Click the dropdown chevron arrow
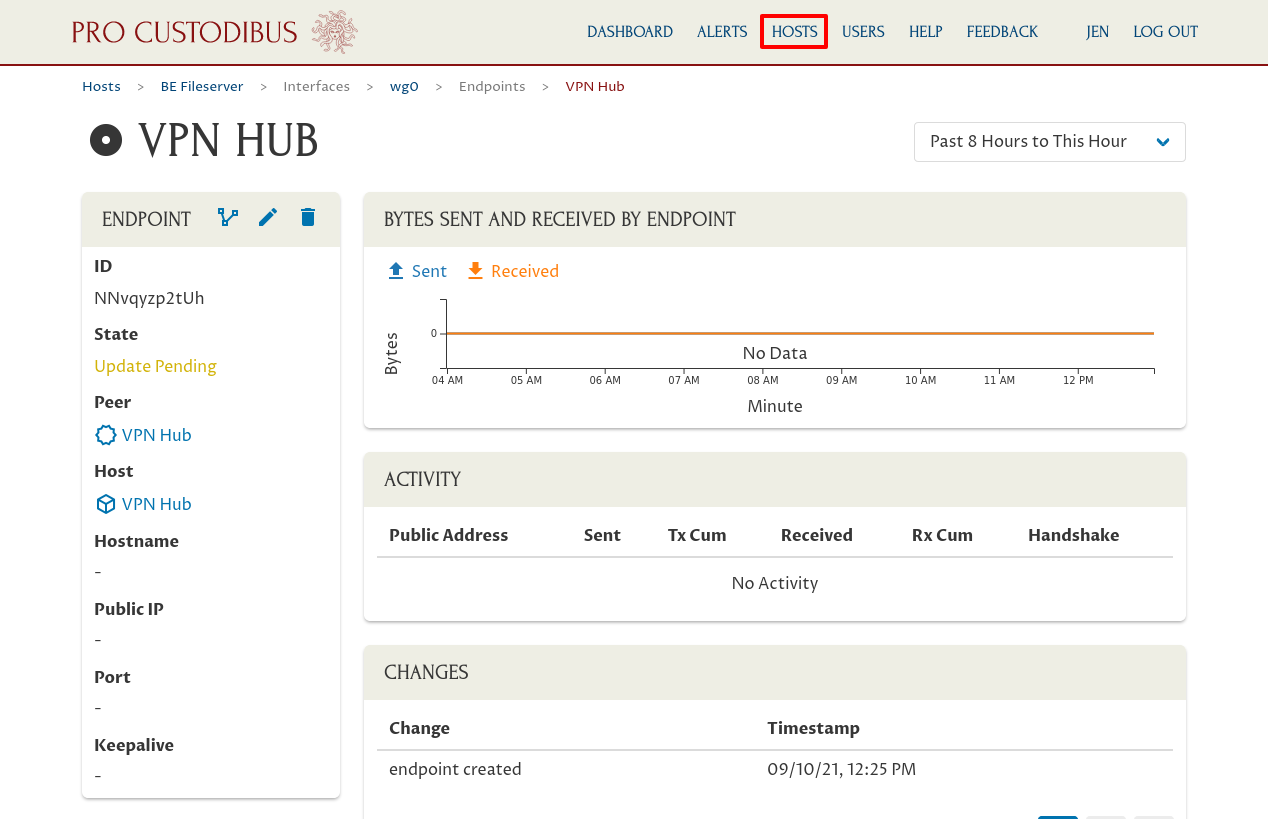Viewport: 1268px width, 819px height. point(1163,142)
